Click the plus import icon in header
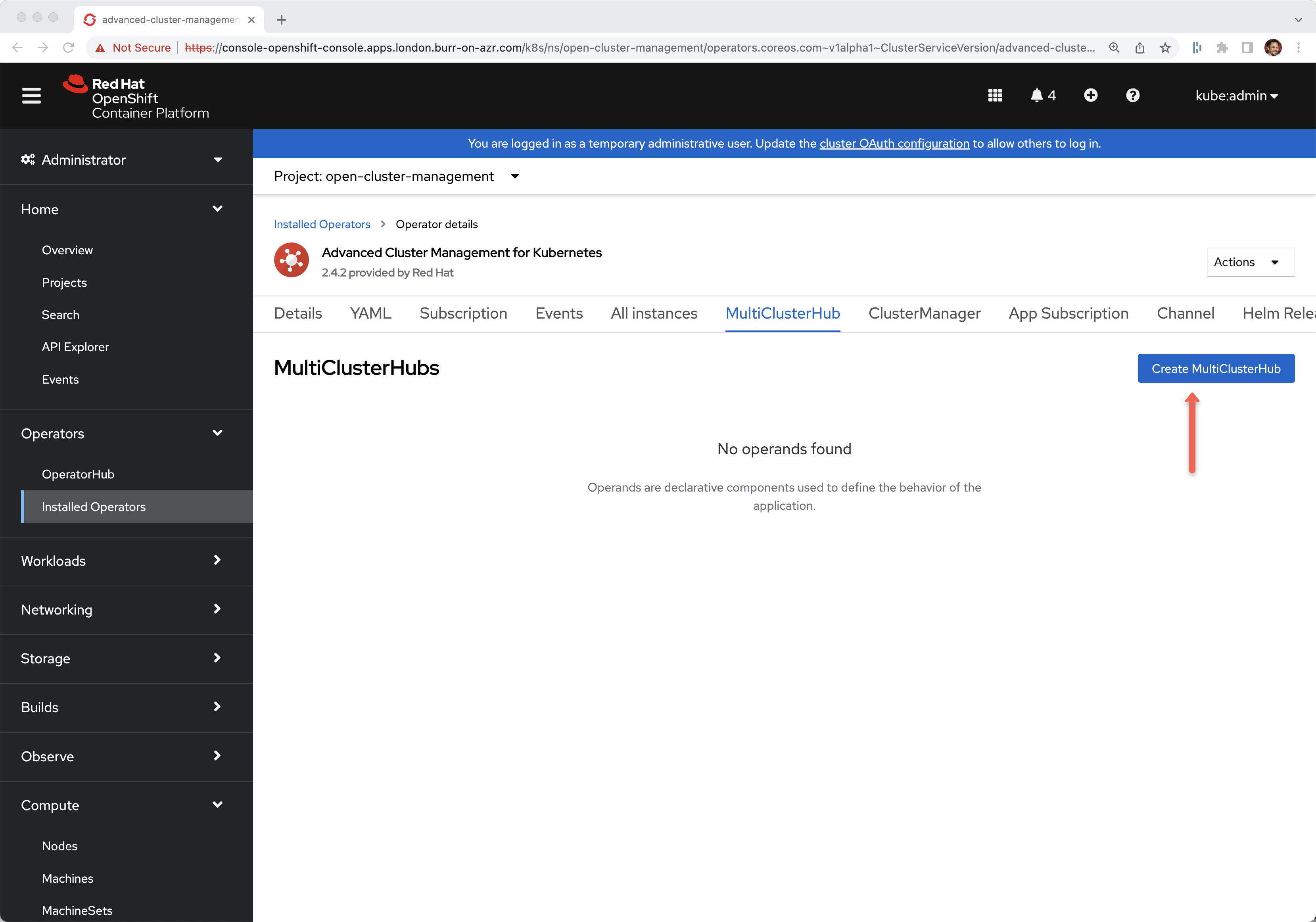This screenshot has width=1316, height=922. point(1090,95)
